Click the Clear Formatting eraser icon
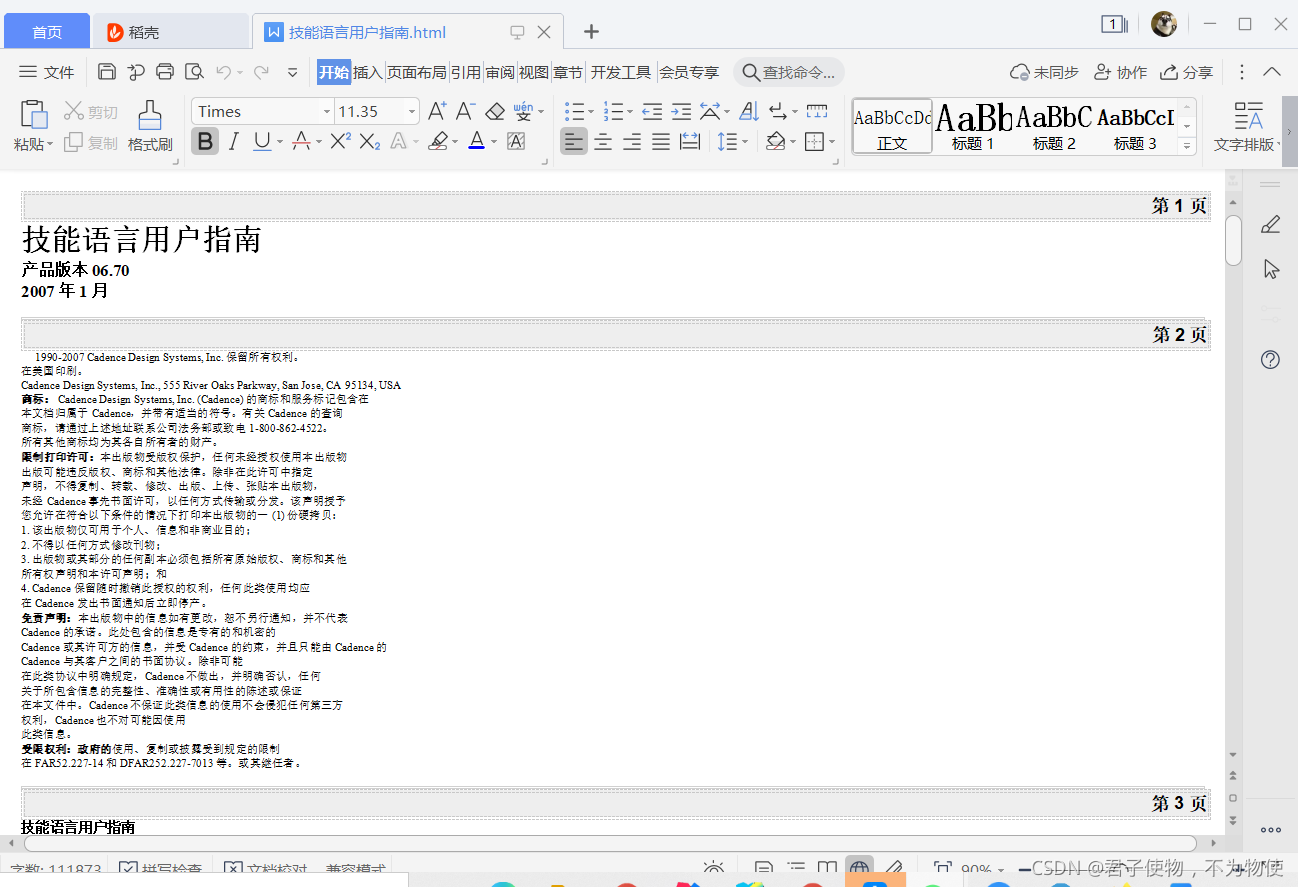Screen dimensions: 1298x887 (x=494, y=111)
